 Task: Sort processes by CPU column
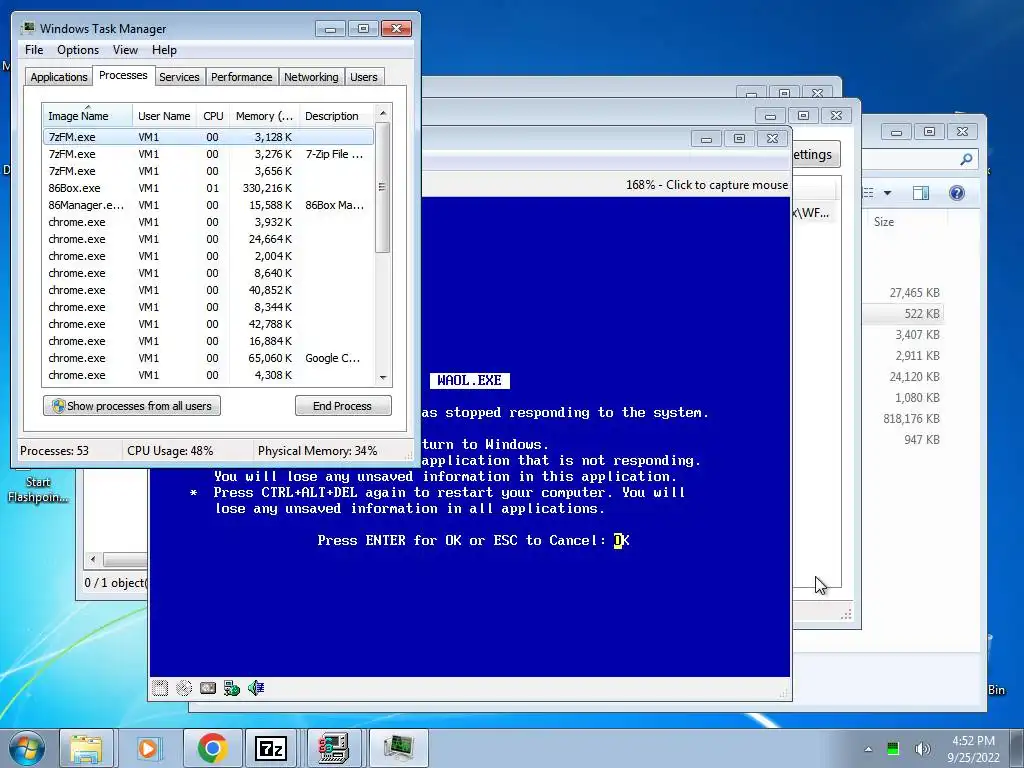[213, 116]
